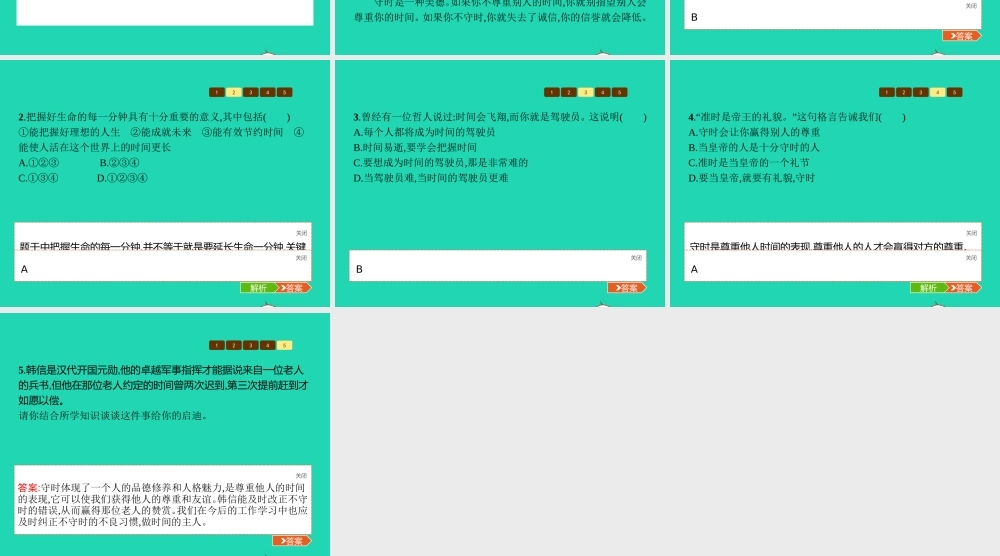Select tab 4 on the question 3 slide
This screenshot has height=556, width=1000.
pos(603,92)
